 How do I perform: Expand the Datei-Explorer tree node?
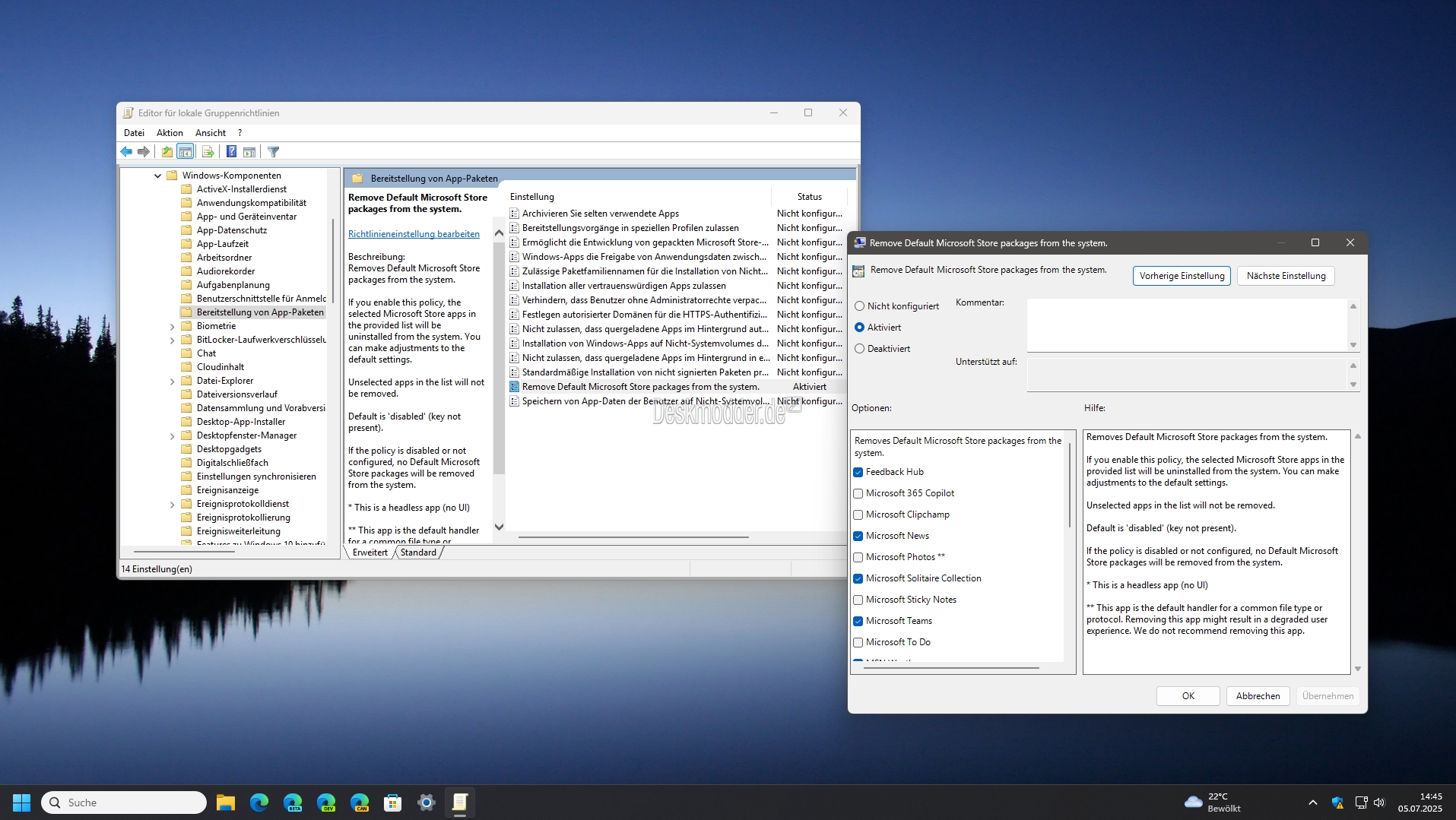pyautogui.click(x=172, y=382)
